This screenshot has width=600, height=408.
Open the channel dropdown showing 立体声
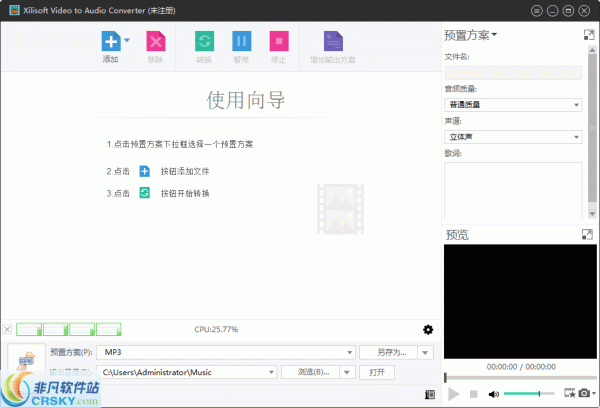[513, 137]
